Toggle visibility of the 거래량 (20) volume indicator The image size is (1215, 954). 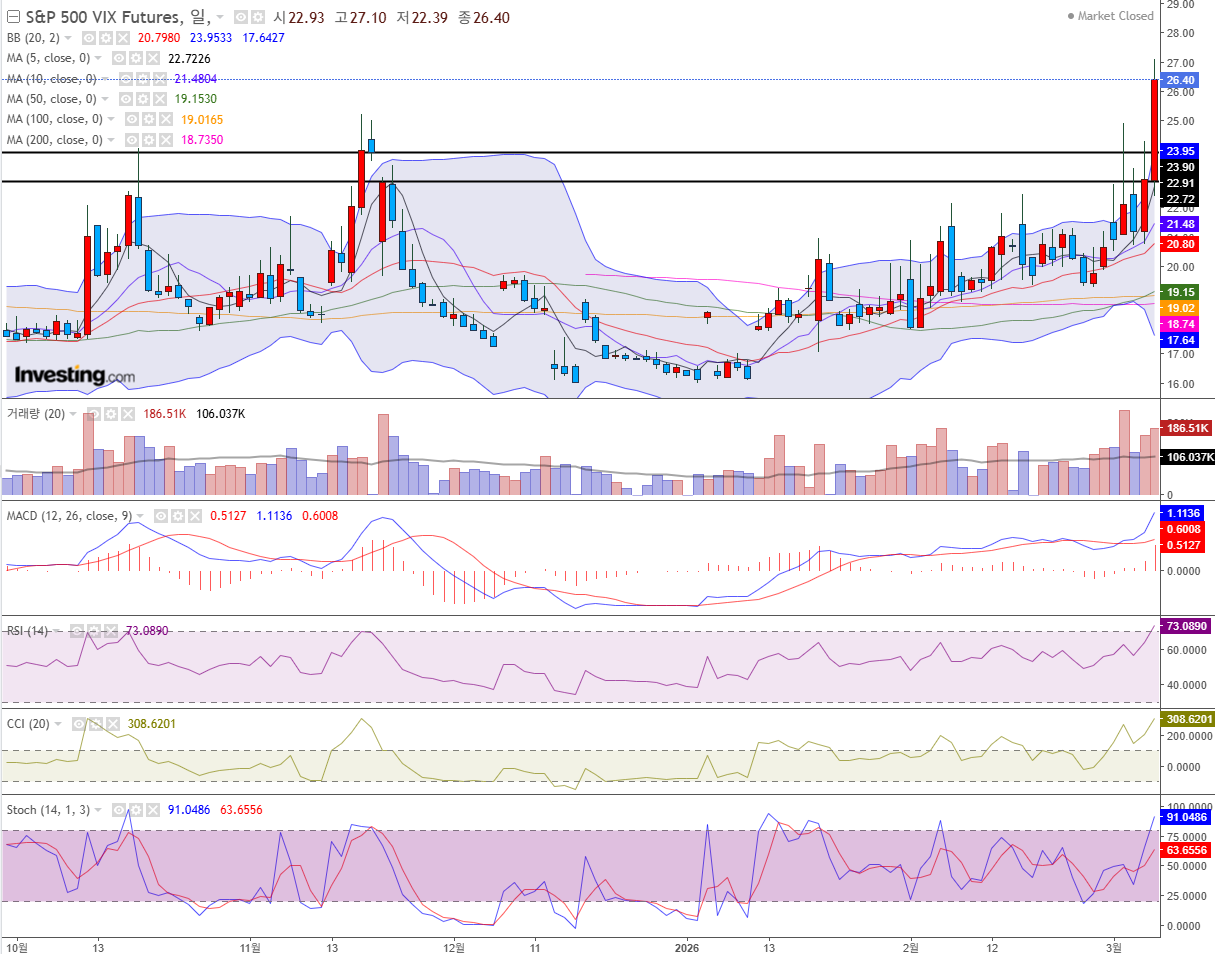coord(94,414)
